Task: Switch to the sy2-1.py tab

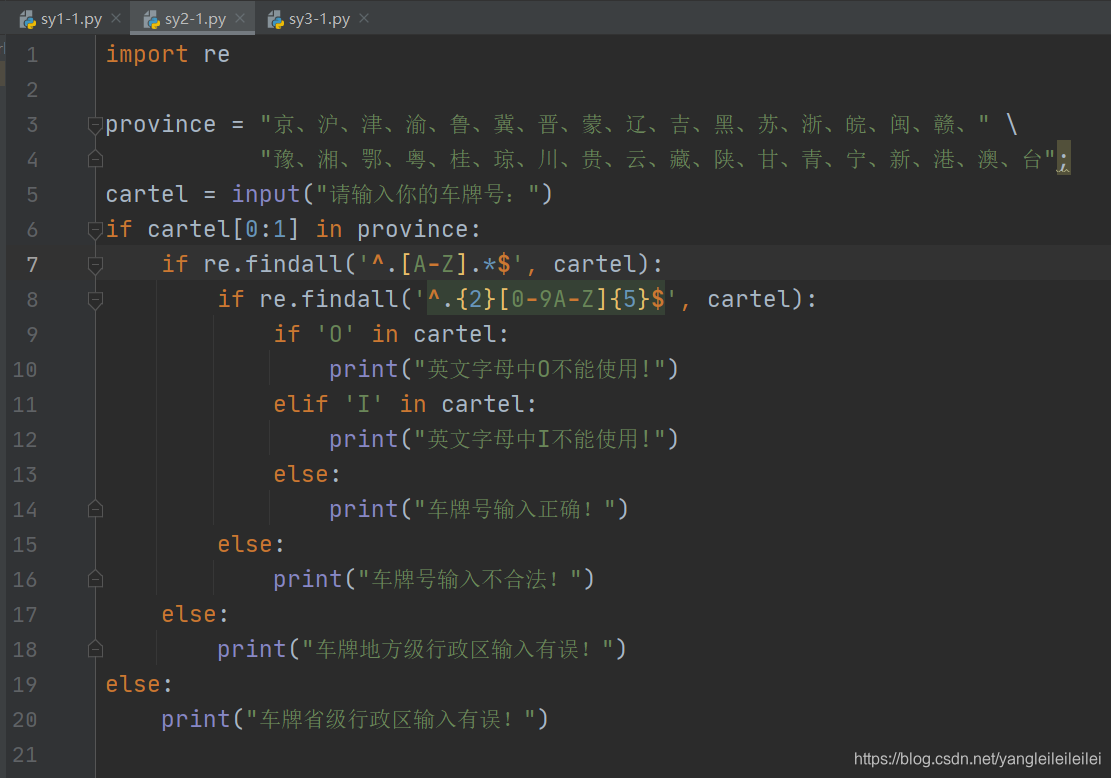Action: (195, 19)
